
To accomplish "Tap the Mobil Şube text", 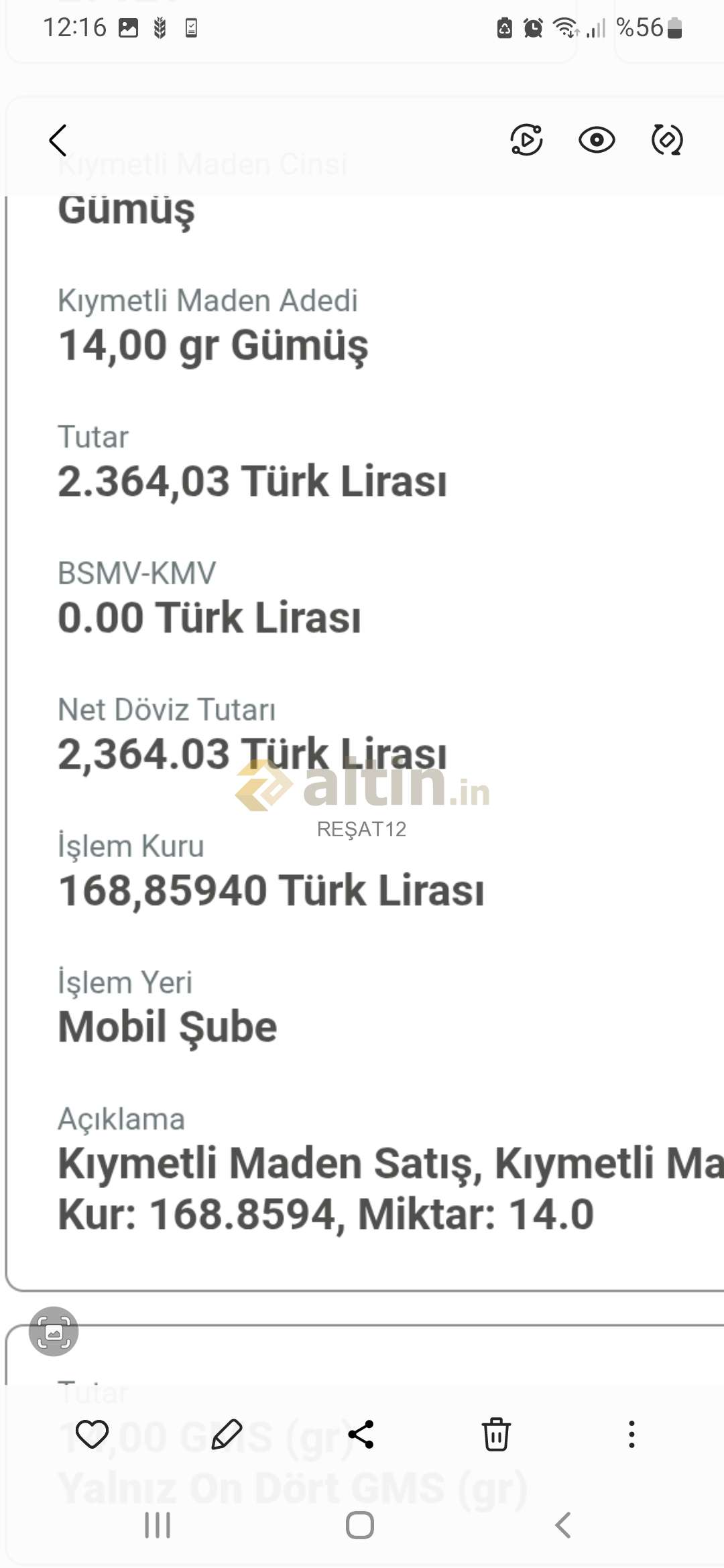I will click(168, 1027).
